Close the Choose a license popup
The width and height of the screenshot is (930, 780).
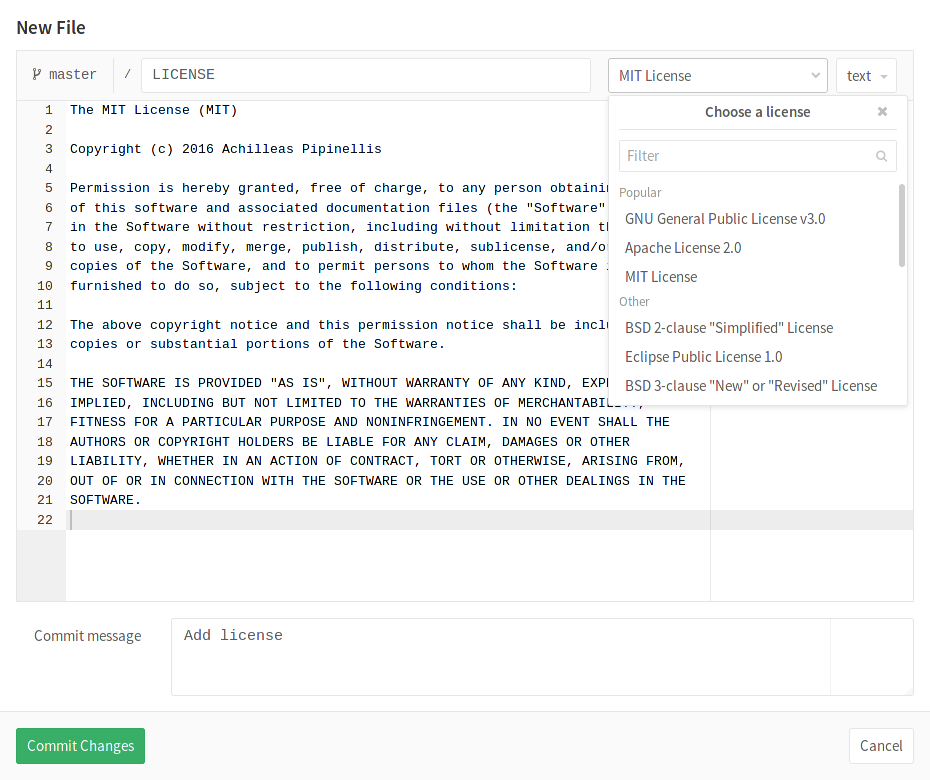point(882,111)
